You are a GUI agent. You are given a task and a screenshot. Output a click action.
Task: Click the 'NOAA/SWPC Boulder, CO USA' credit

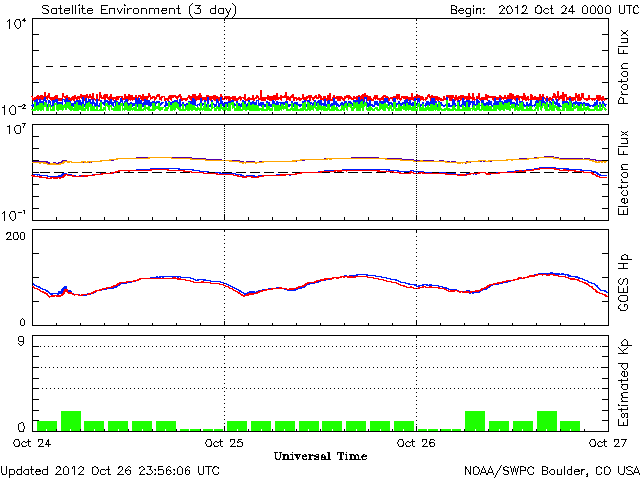pyautogui.click(x=552, y=471)
